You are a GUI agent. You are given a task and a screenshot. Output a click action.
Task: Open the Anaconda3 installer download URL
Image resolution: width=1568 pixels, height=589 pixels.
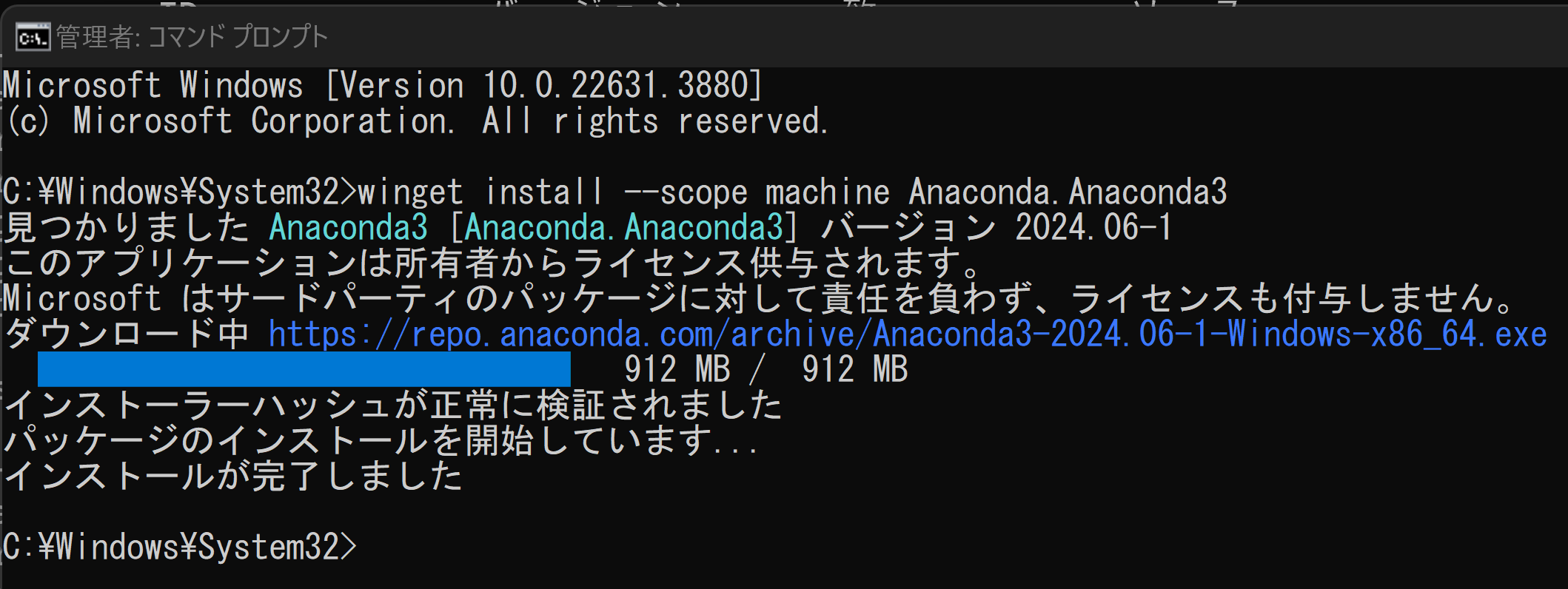point(908,334)
